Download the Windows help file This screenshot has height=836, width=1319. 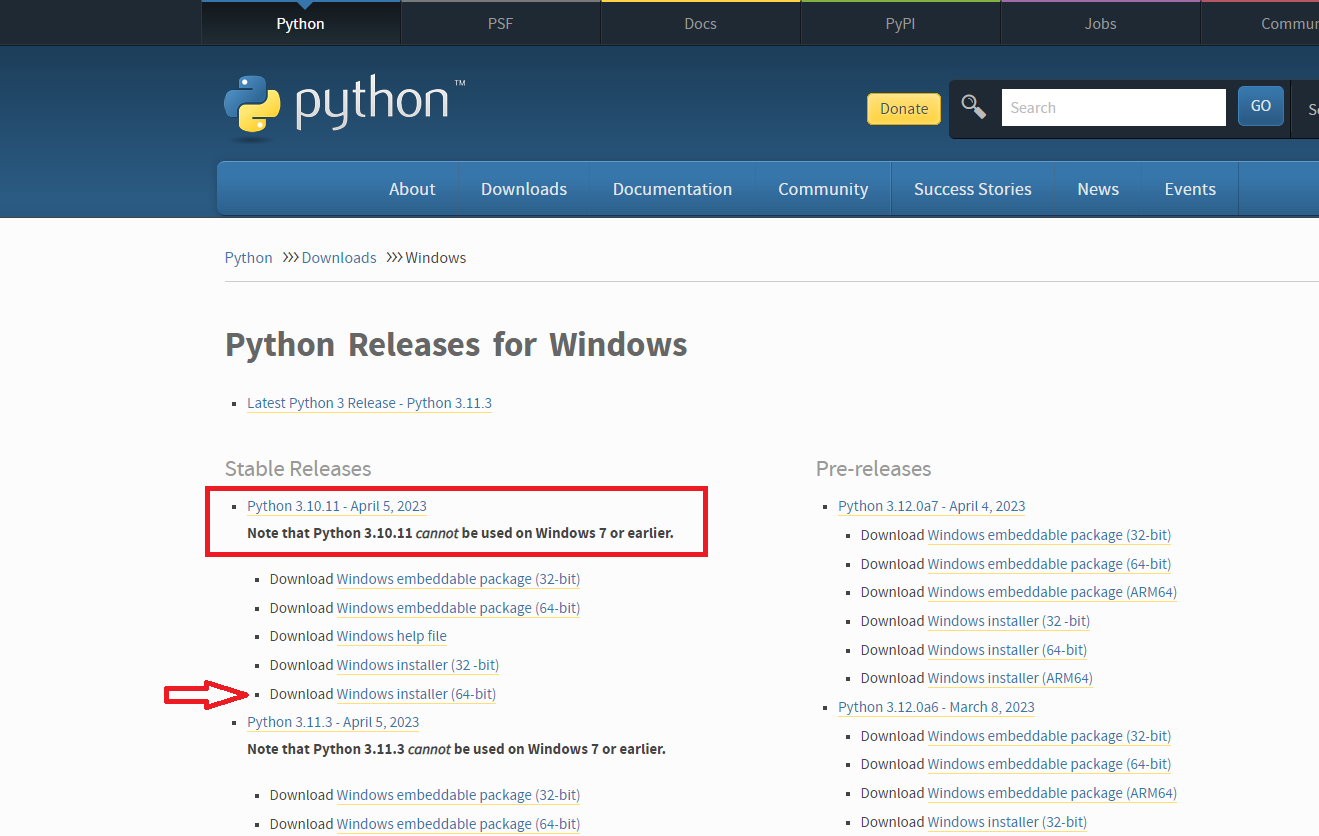click(x=392, y=636)
